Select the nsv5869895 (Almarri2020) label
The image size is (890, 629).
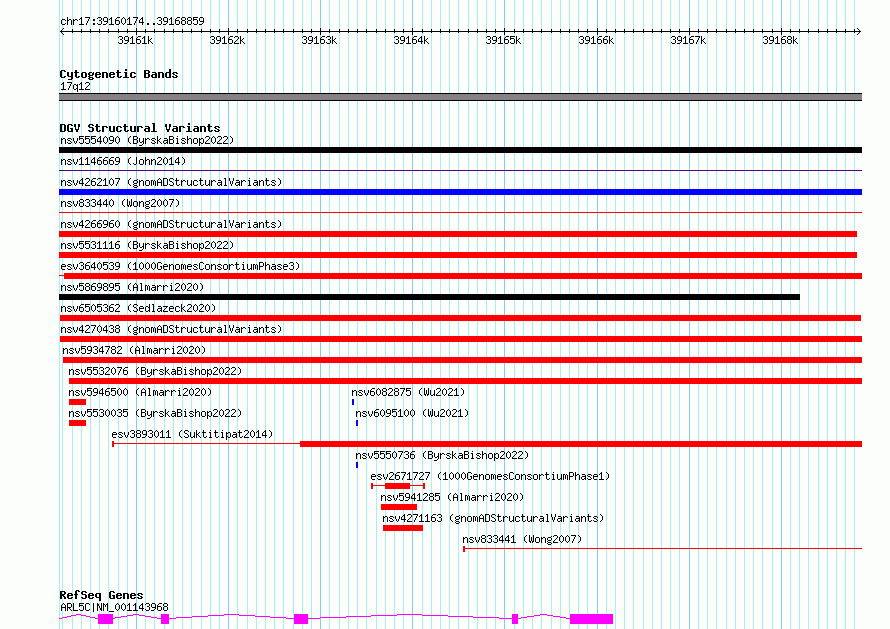tap(132, 287)
